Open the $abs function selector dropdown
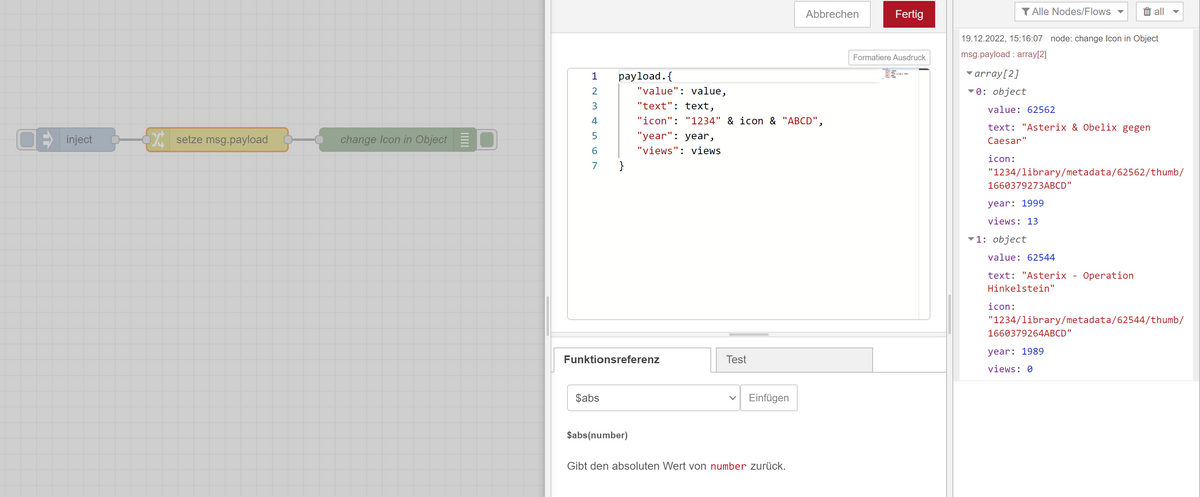This screenshot has width=1200, height=497. (x=652, y=397)
